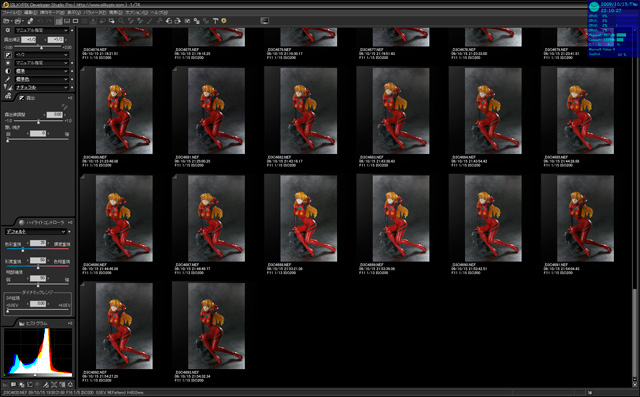Expand the 標準 tone dropdown
Viewport: 640px width, 397px height.
click(x=42, y=71)
